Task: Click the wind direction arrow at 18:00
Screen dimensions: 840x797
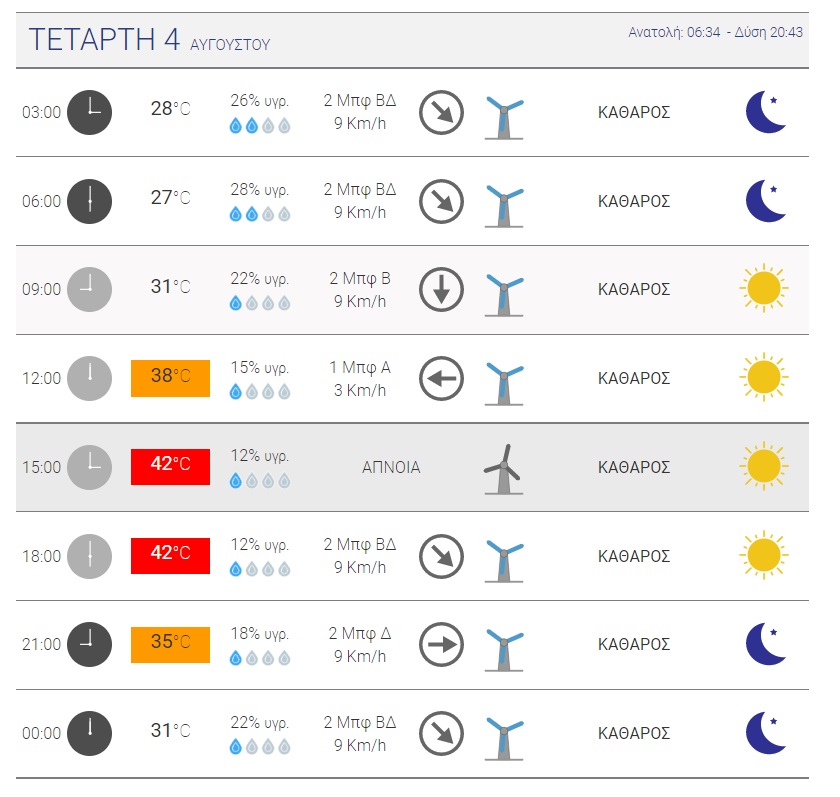Action: (x=441, y=557)
